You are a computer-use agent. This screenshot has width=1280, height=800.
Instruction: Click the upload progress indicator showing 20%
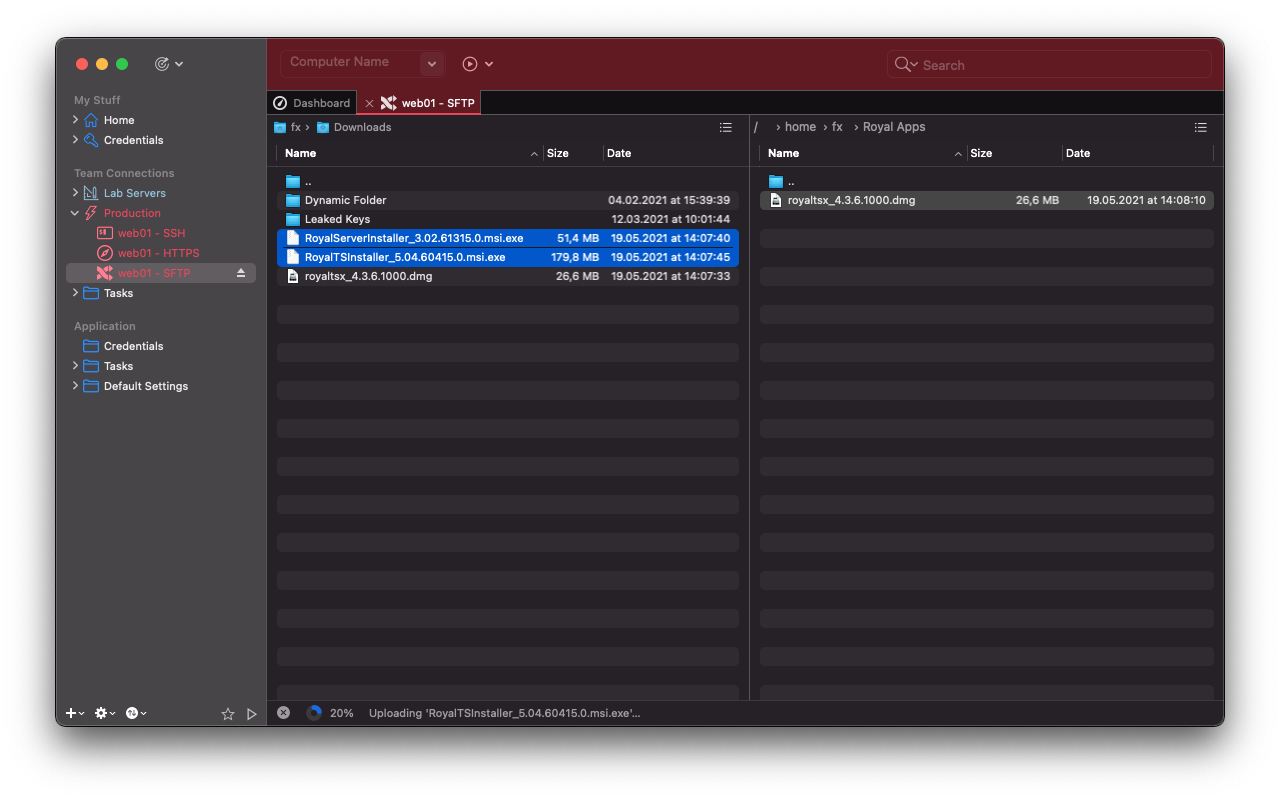click(x=313, y=713)
